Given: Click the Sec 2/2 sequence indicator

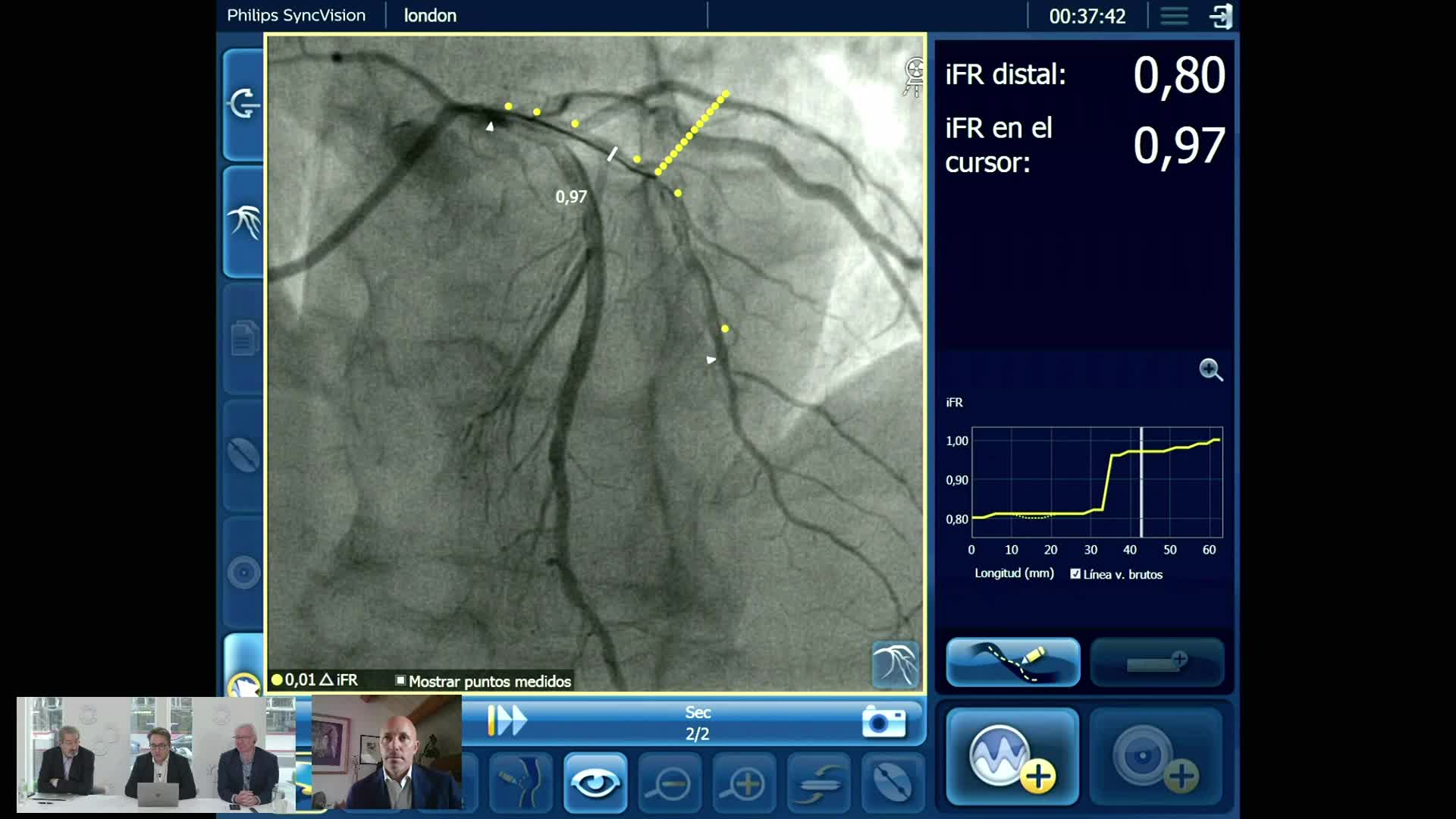Looking at the screenshot, I should (697, 723).
